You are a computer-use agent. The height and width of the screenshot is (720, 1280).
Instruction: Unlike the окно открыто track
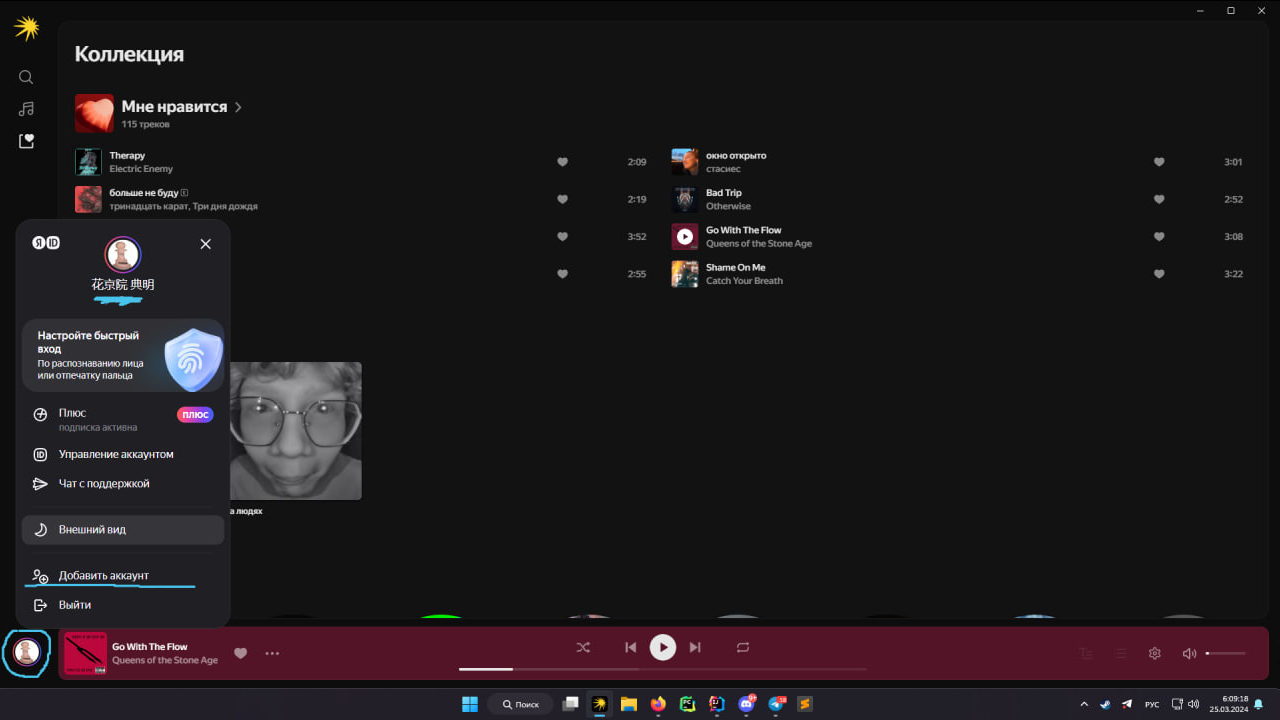(x=1159, y=162)
